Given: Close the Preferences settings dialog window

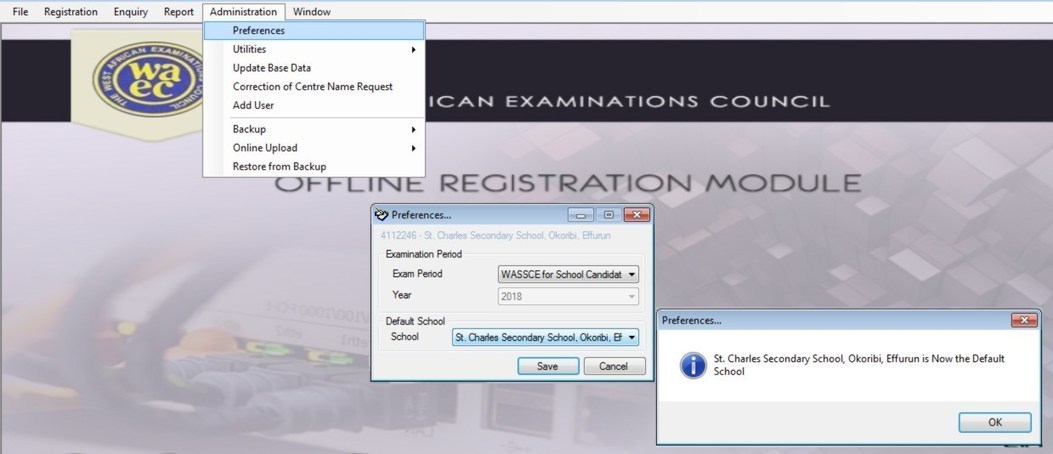Looking at the screenshot, I should pos(636,215).
